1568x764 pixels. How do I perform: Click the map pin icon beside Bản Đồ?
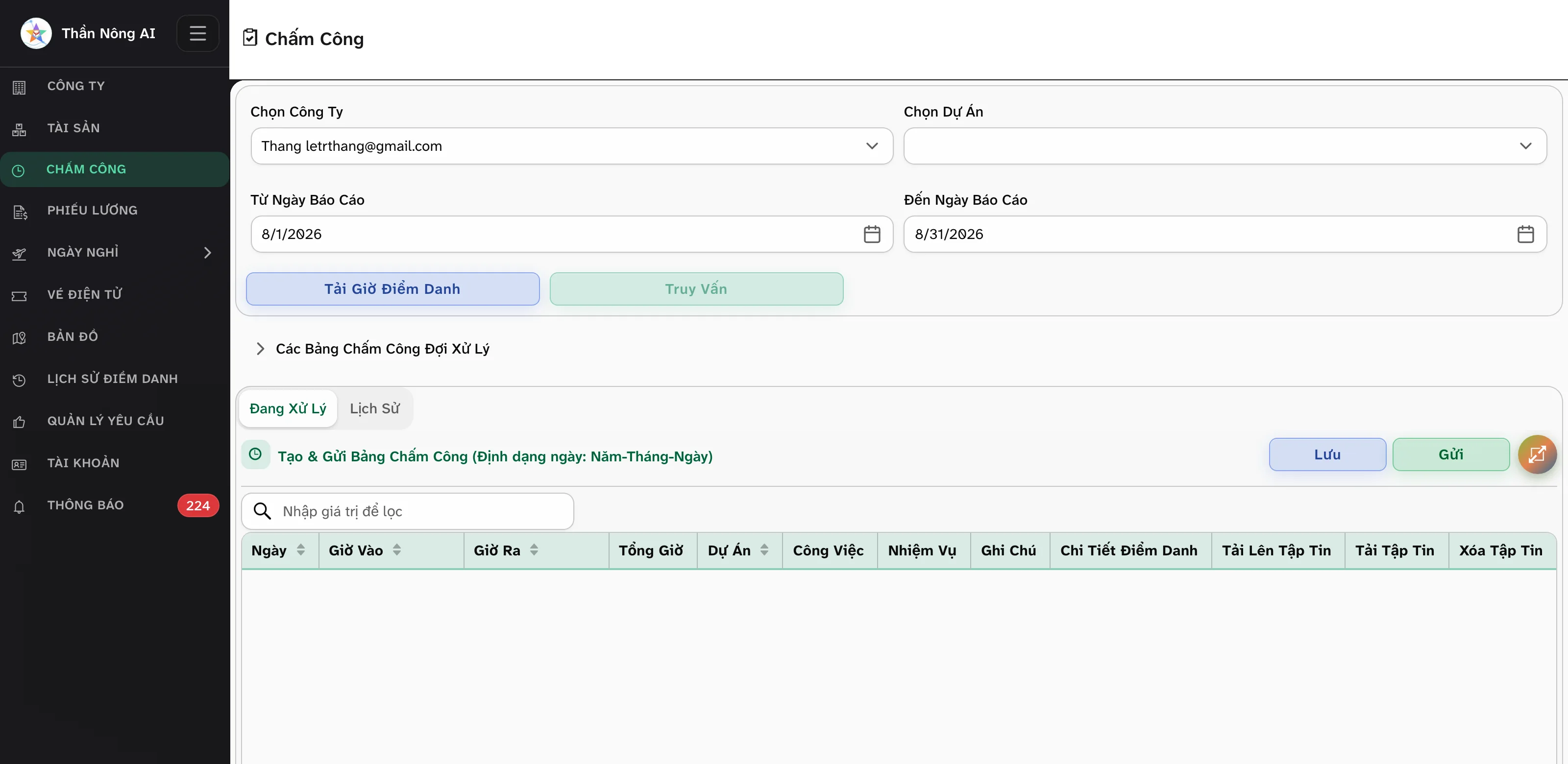[x=20, y=337]
